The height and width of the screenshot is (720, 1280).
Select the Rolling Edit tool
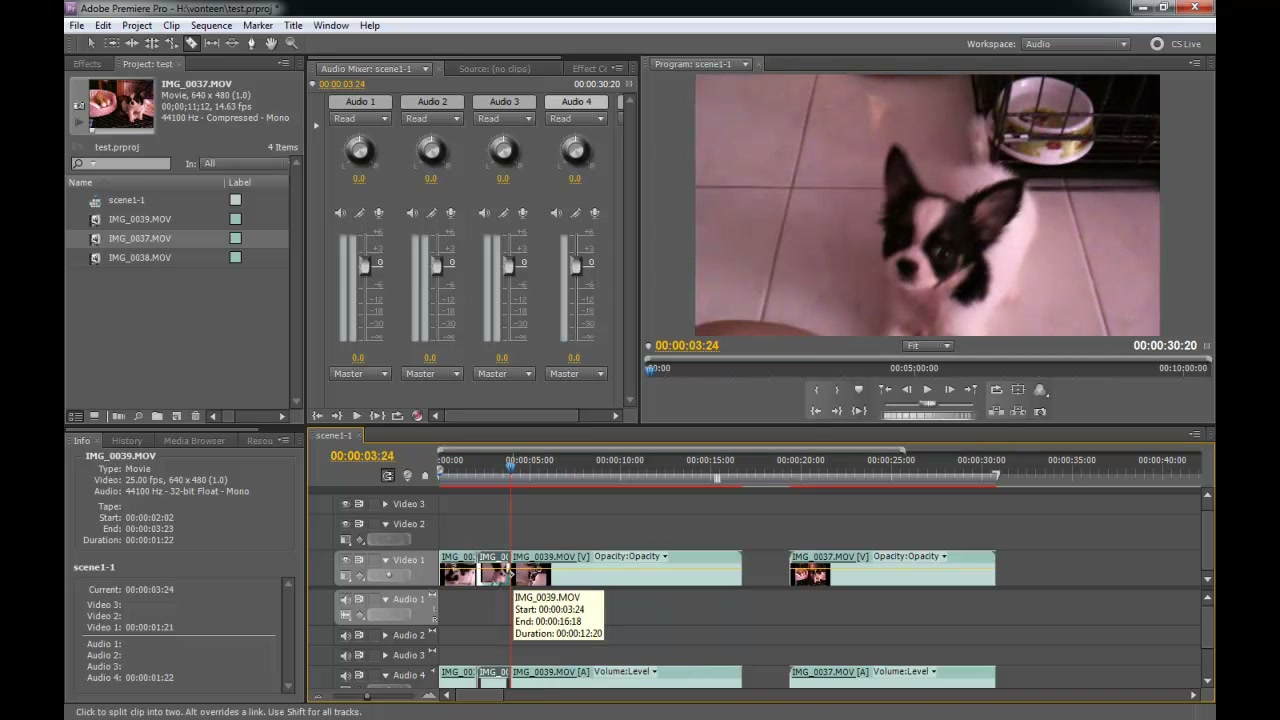tap(151, 43)
